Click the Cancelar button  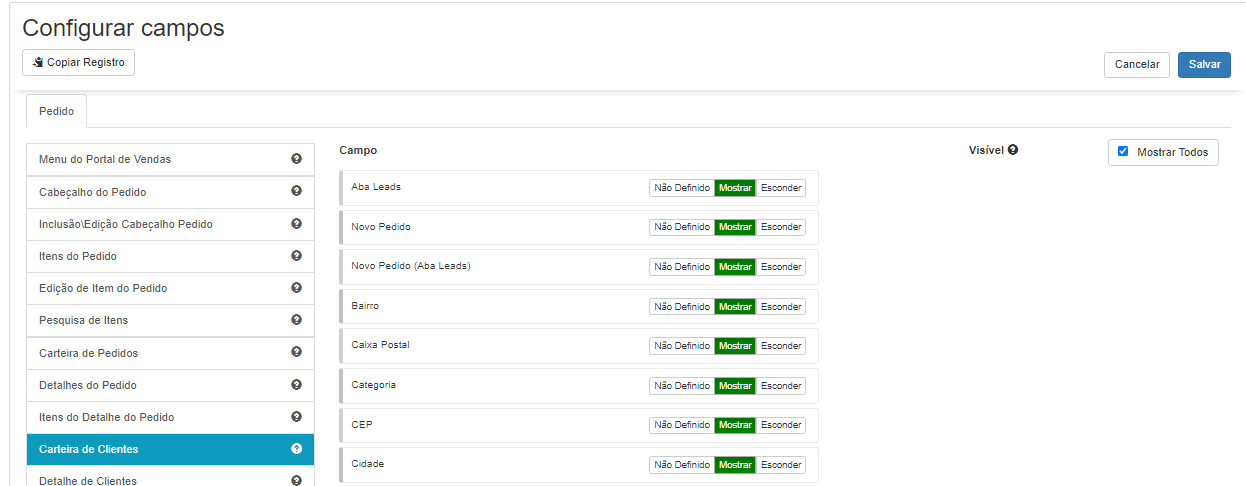pyautogui.click(x=1136, y=64)
